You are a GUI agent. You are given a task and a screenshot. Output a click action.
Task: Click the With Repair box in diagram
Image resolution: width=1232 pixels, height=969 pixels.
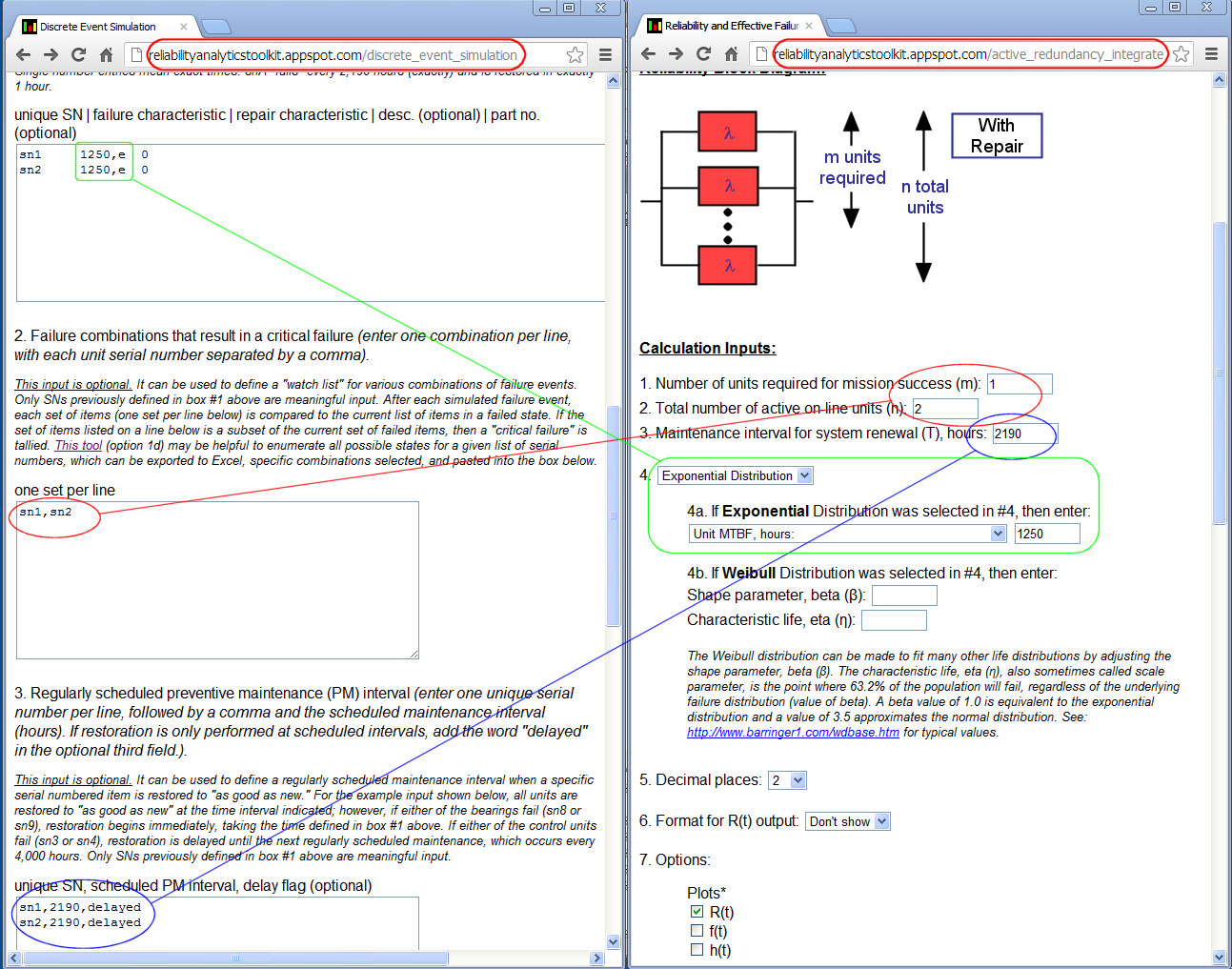tap(997, 135)
